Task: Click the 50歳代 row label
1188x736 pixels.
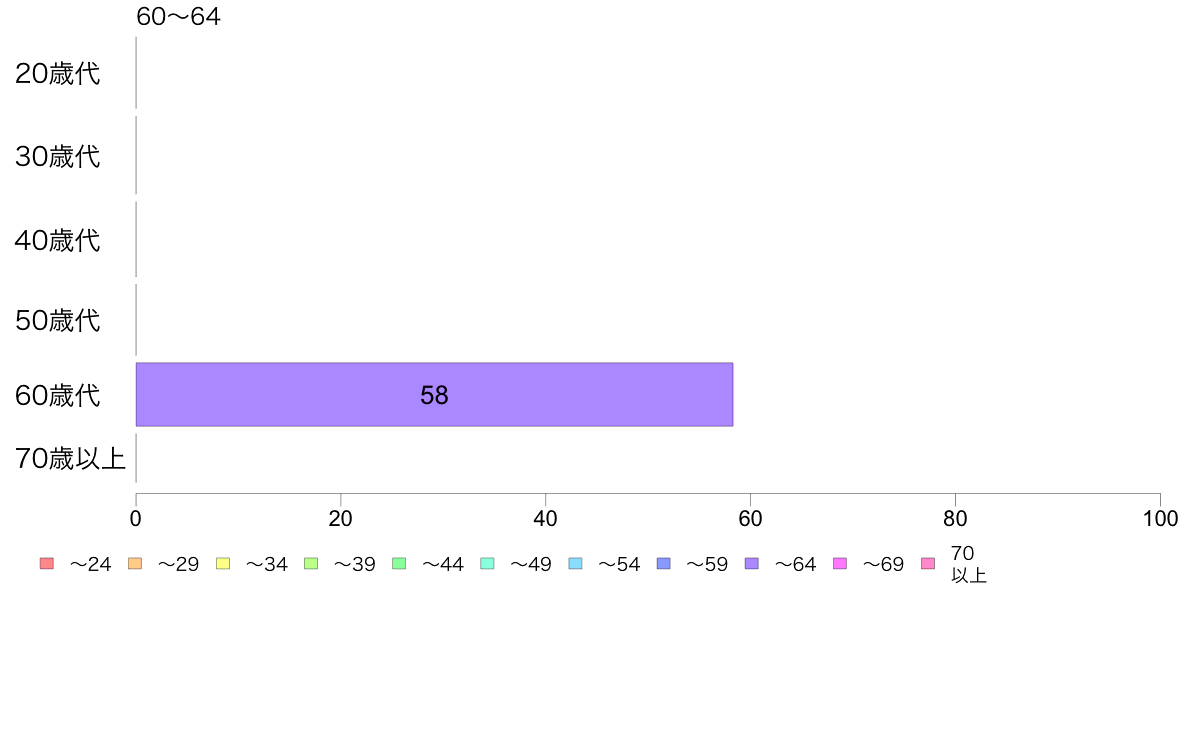Action: [58, 320]
